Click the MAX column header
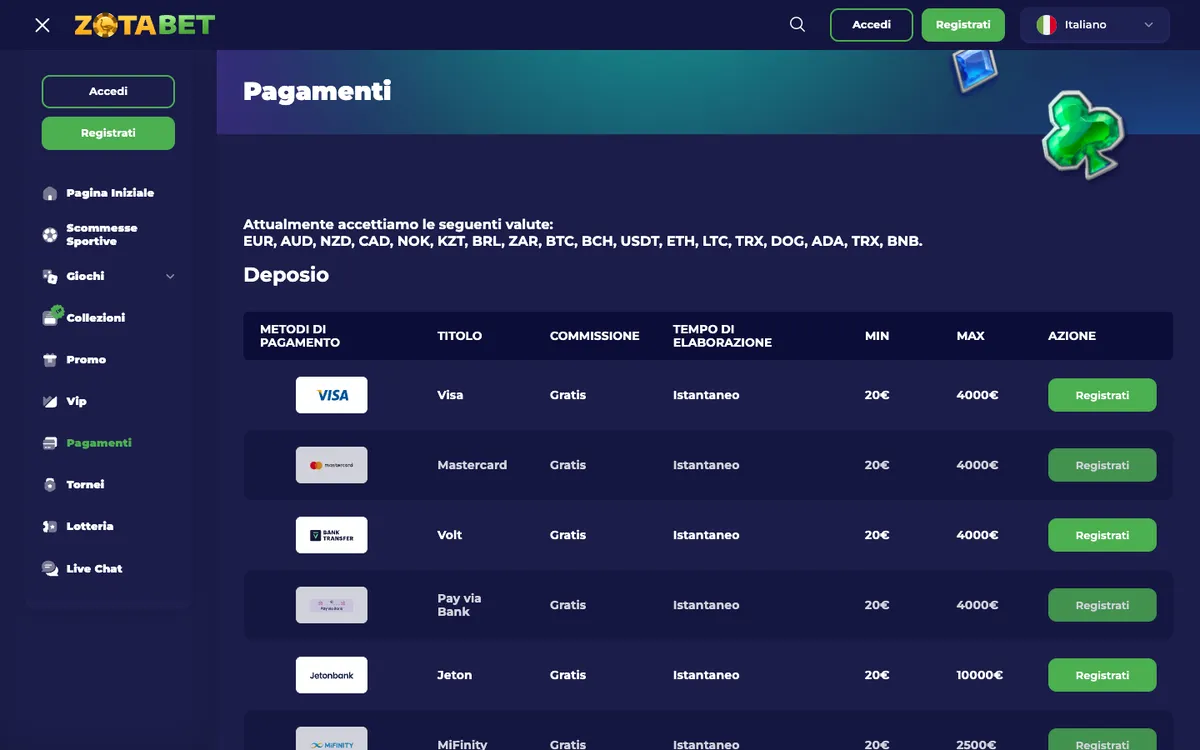 pyautogui.click(x=970, y=336)
